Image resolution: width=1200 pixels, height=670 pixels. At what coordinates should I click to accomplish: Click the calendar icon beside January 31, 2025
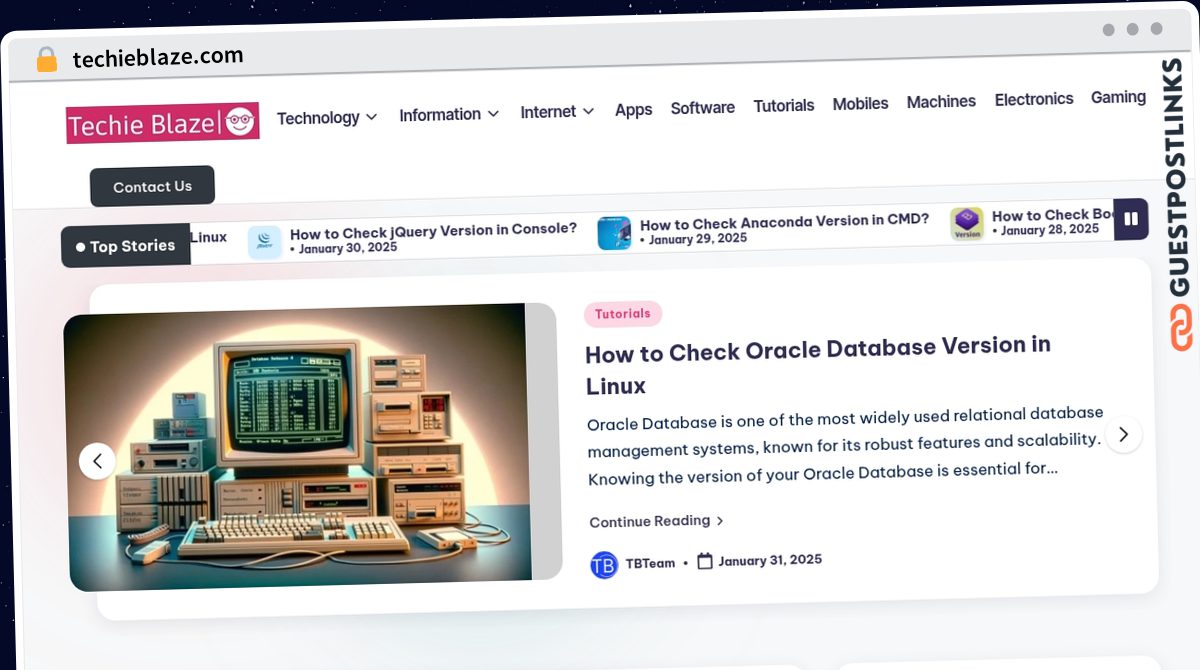pos(703,560)
